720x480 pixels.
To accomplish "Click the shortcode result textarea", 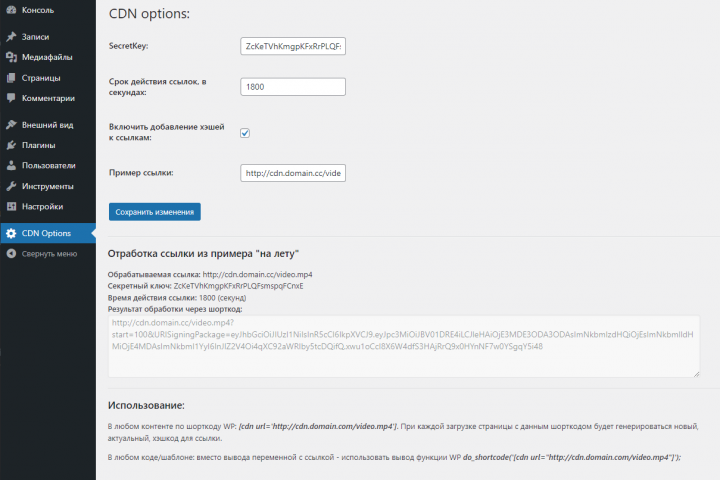I will point(403,345).
